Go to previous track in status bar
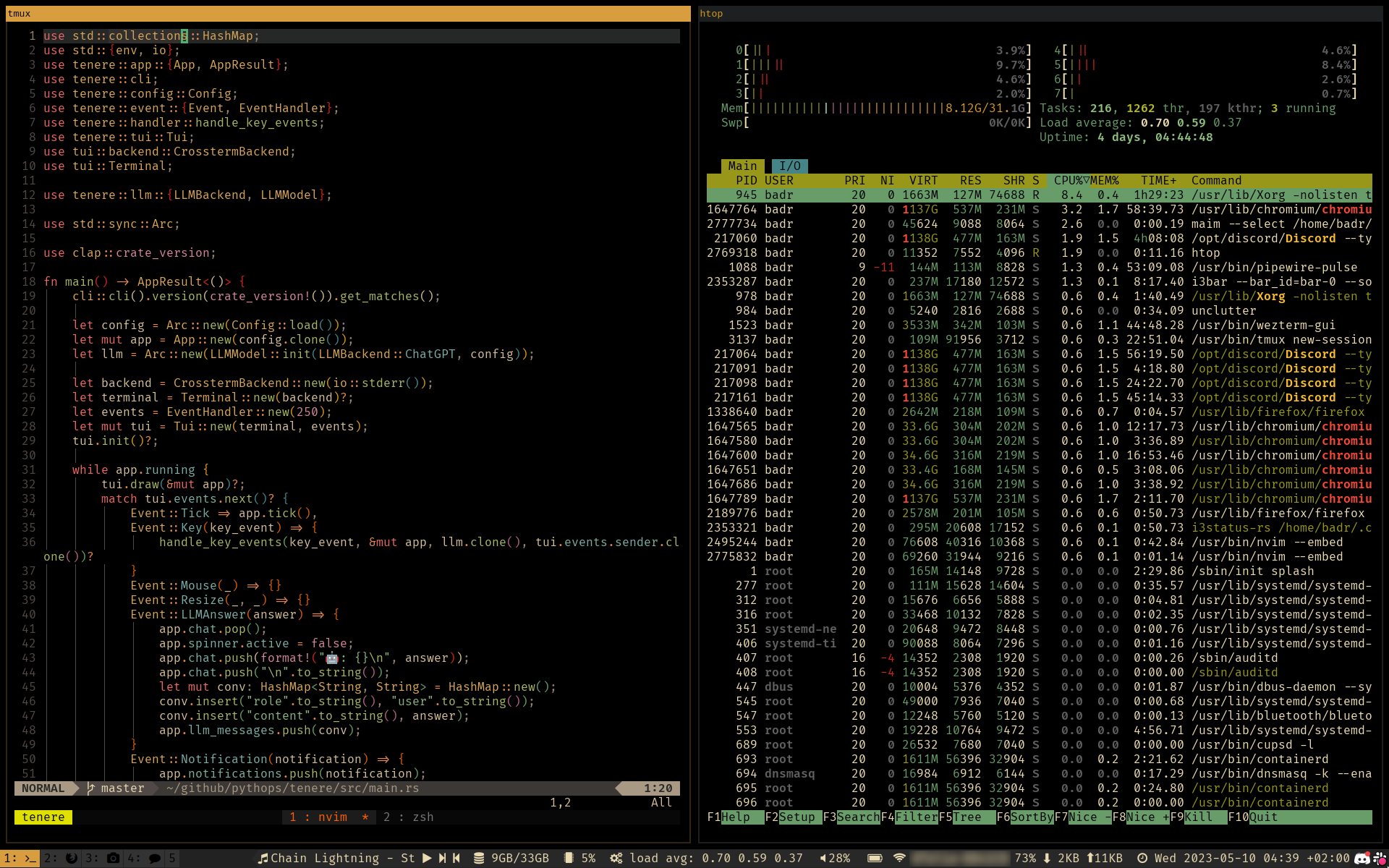Screen dimensions: 1389x868 (456, 858)
